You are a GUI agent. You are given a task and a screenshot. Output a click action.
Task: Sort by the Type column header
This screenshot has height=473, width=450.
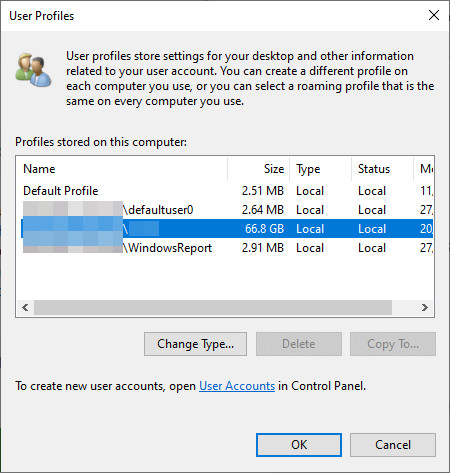[320, 169]
